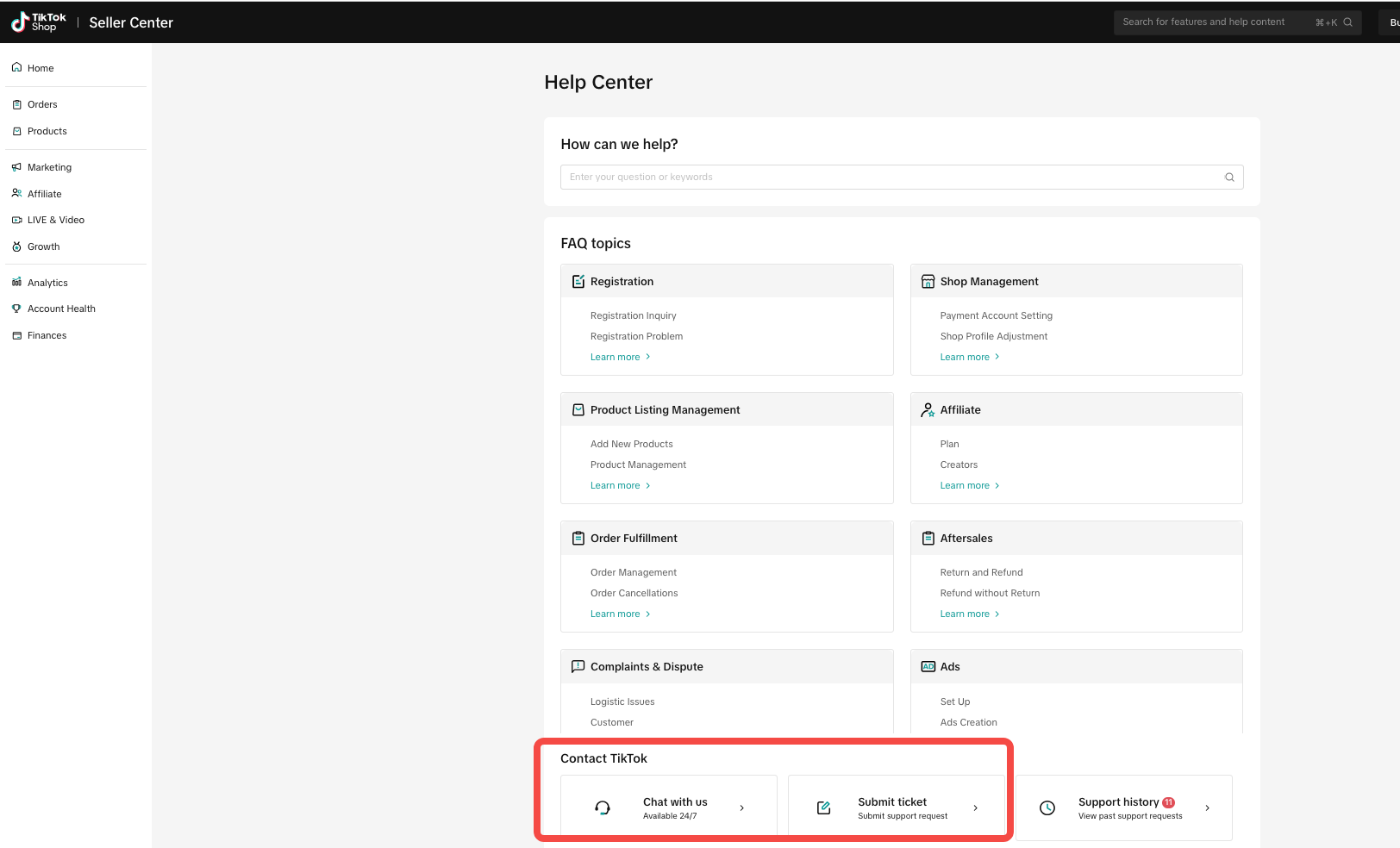Viewport: 1400px width, 848px height.
Task: Click the chevron on the Support history card
Action: coord(1207,808)
